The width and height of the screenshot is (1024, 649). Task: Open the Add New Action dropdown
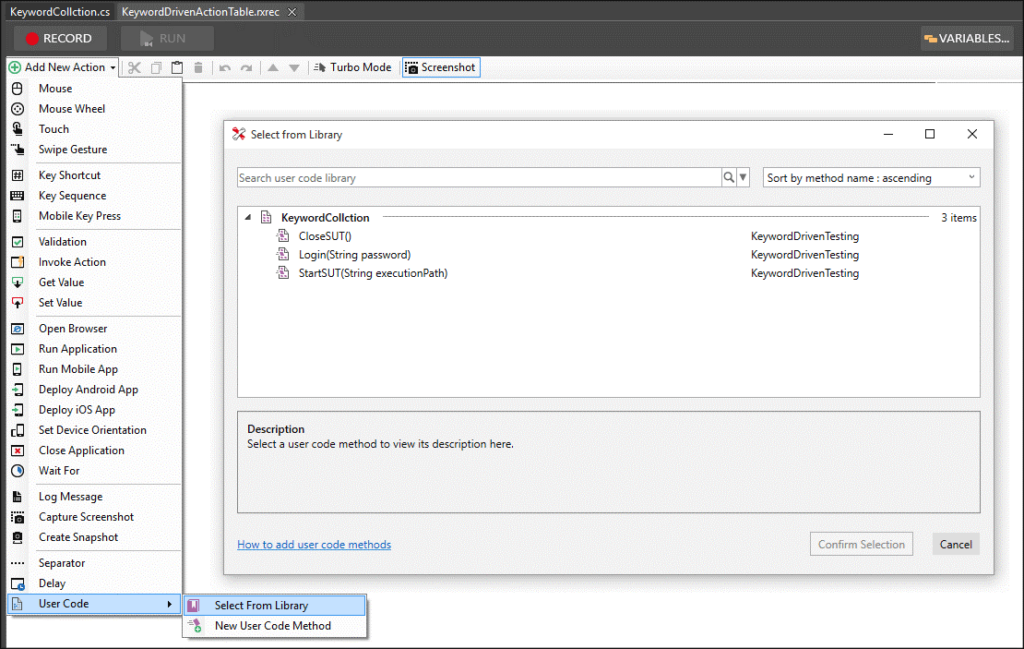62,67
